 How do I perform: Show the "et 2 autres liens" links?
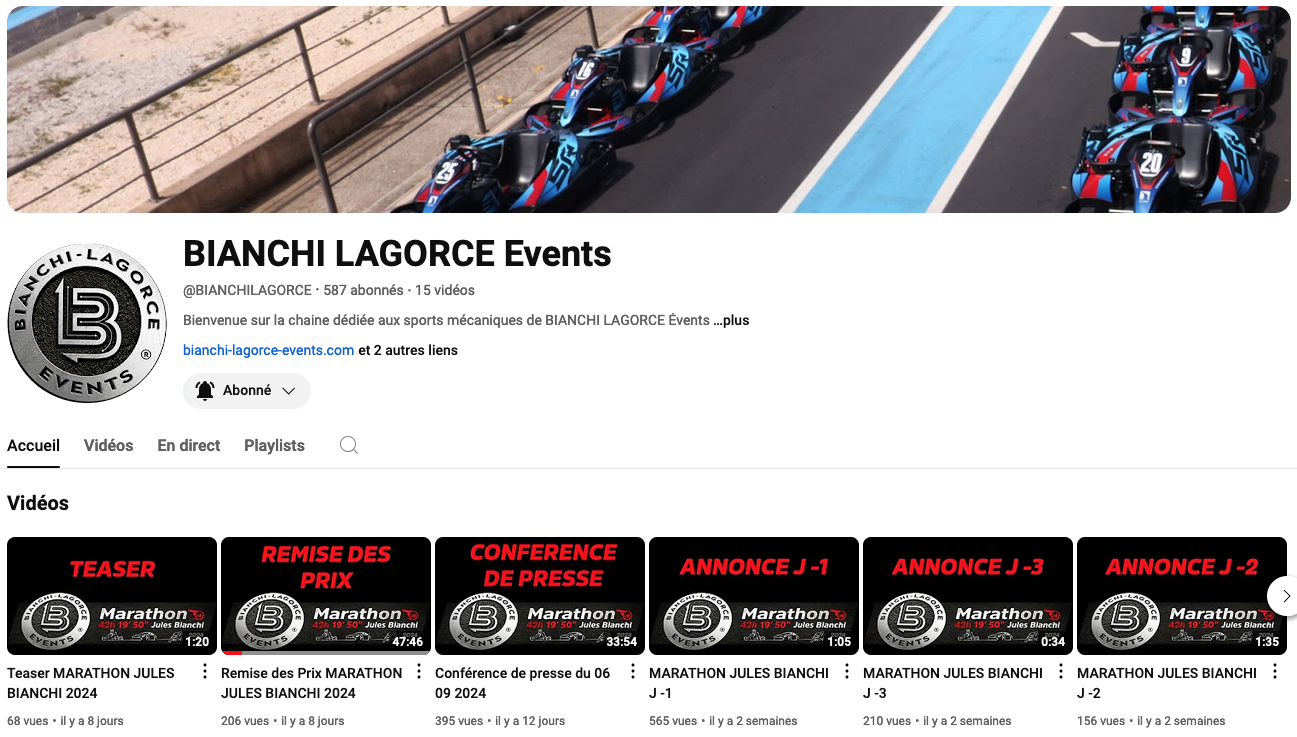coord(408,351)
